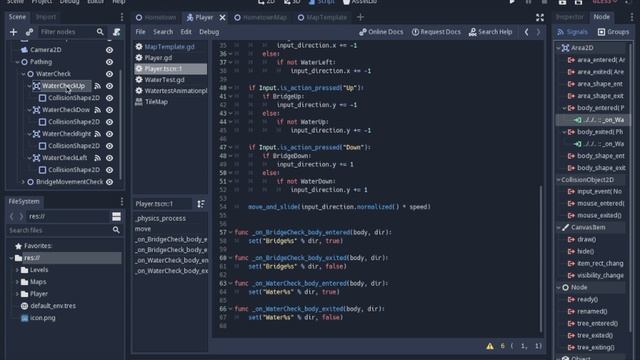640x360 pixels.
Task: Toggle visibility of Pathing node
Action: click(x=109, y=62)
